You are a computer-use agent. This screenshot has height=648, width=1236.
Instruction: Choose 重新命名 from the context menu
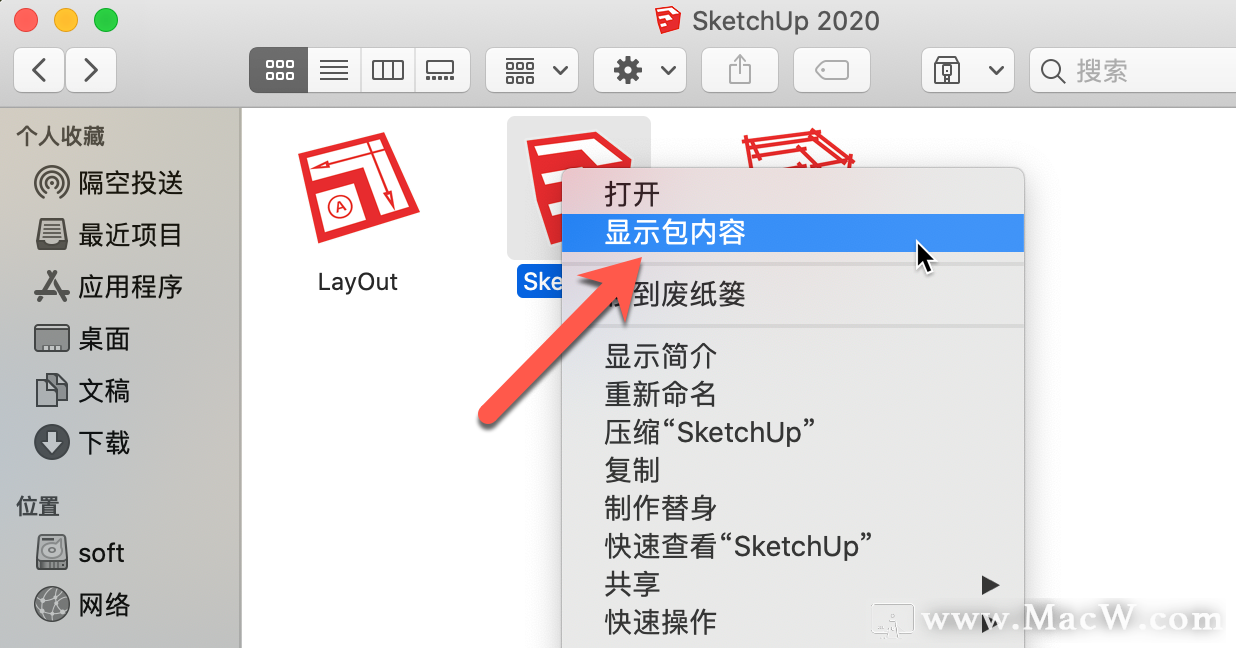click(793, 394)
